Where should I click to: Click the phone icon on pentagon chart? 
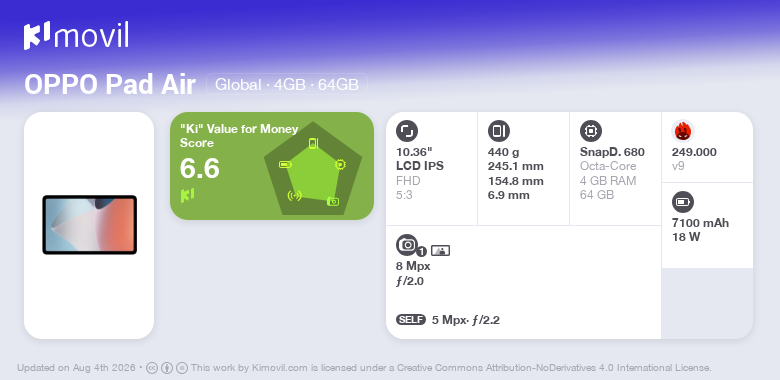coord(313,144)
